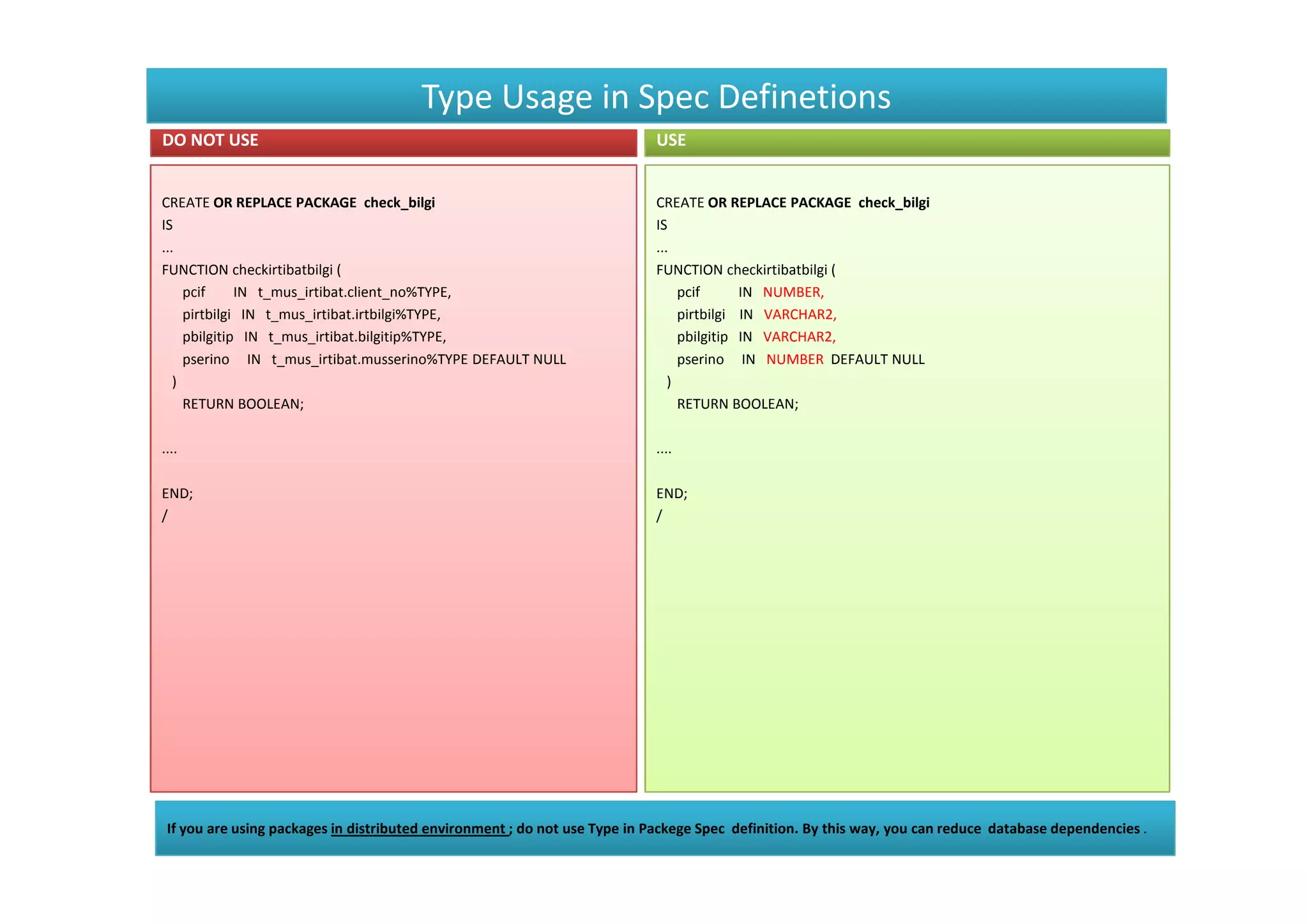Click RETURN BOOLEAN; in the green panel
The height and width of the screenshot is (924, 1308).
[738, 404]
